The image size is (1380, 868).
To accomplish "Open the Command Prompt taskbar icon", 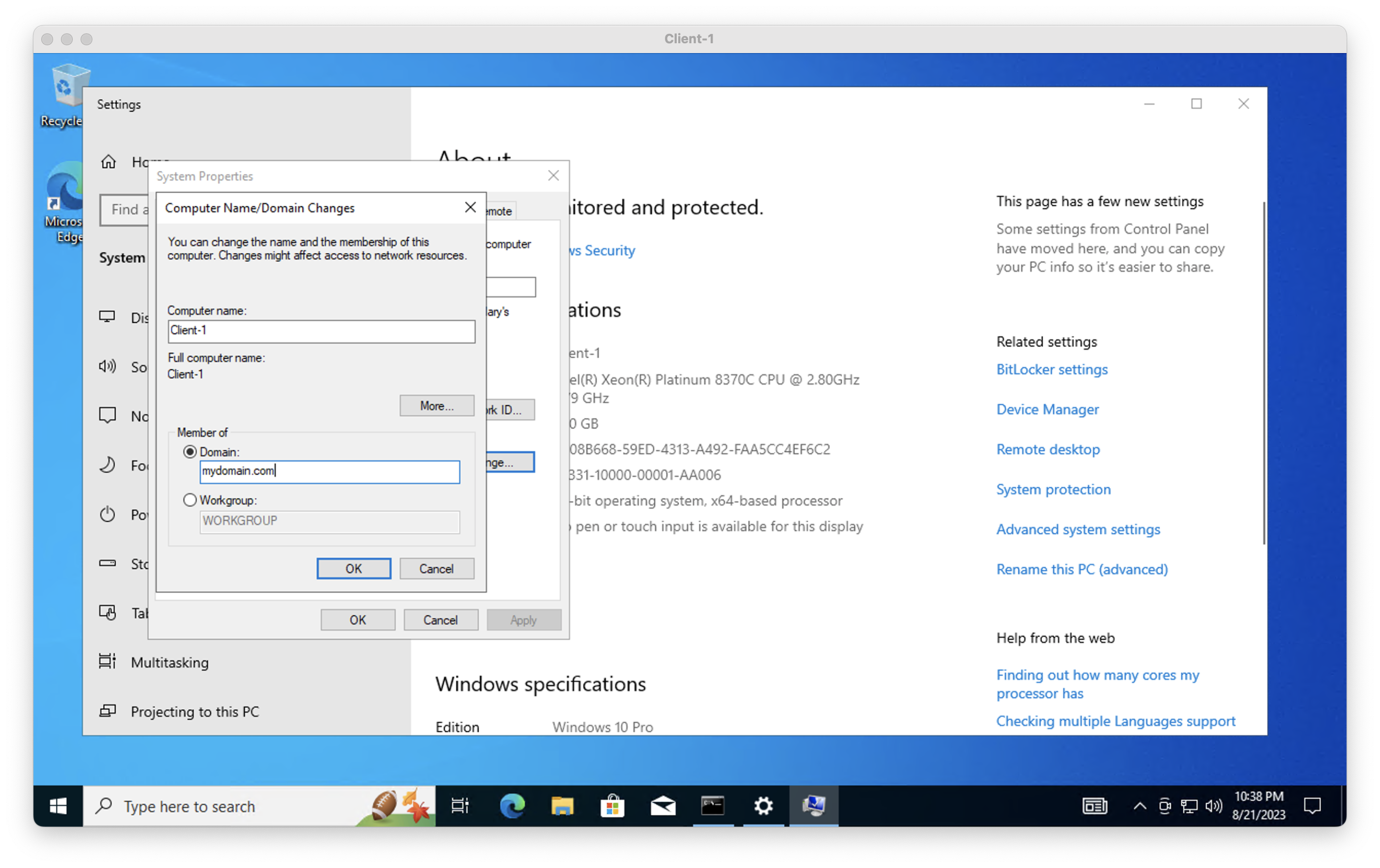I will [x=713, y=806].
